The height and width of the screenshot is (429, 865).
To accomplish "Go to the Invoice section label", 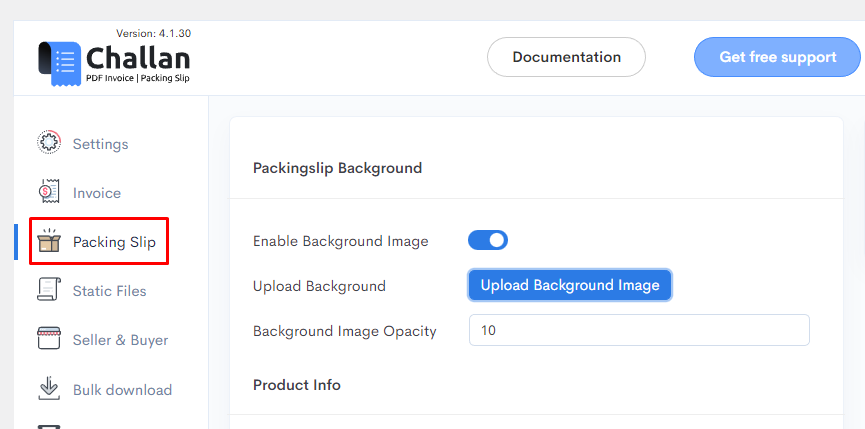I will coord(97,193).
